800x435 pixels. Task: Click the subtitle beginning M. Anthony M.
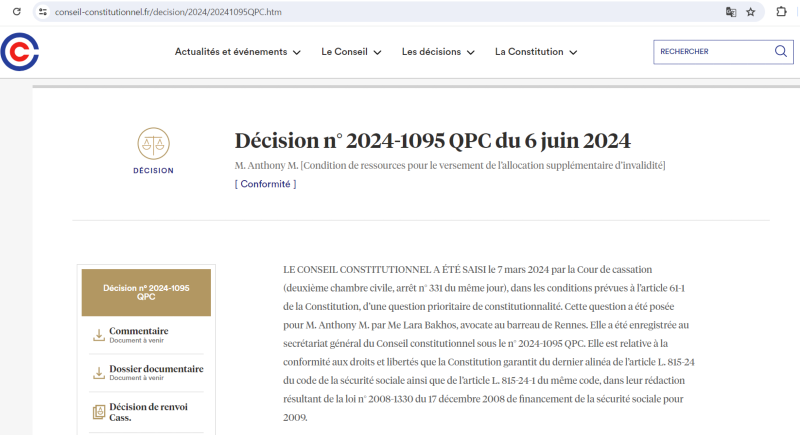pyautogui.click(x=450, y=165)
